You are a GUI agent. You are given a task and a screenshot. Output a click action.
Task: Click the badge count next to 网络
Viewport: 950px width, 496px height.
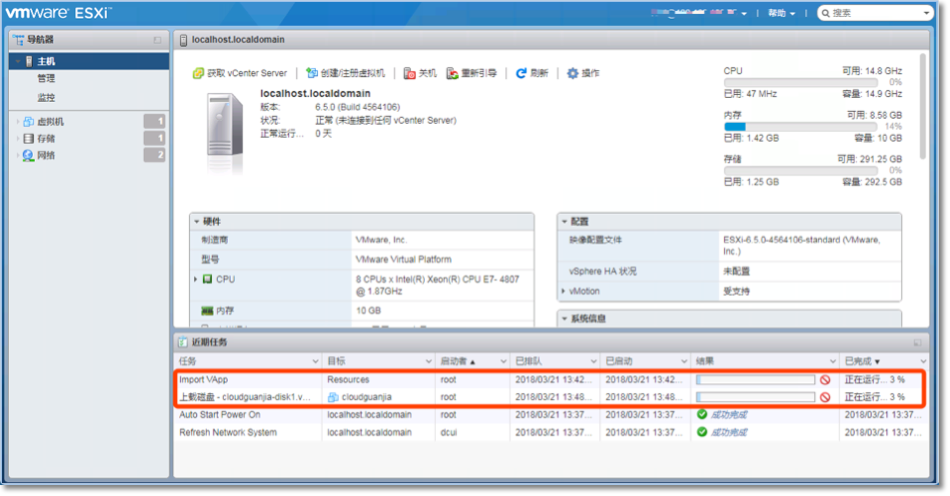154,156
